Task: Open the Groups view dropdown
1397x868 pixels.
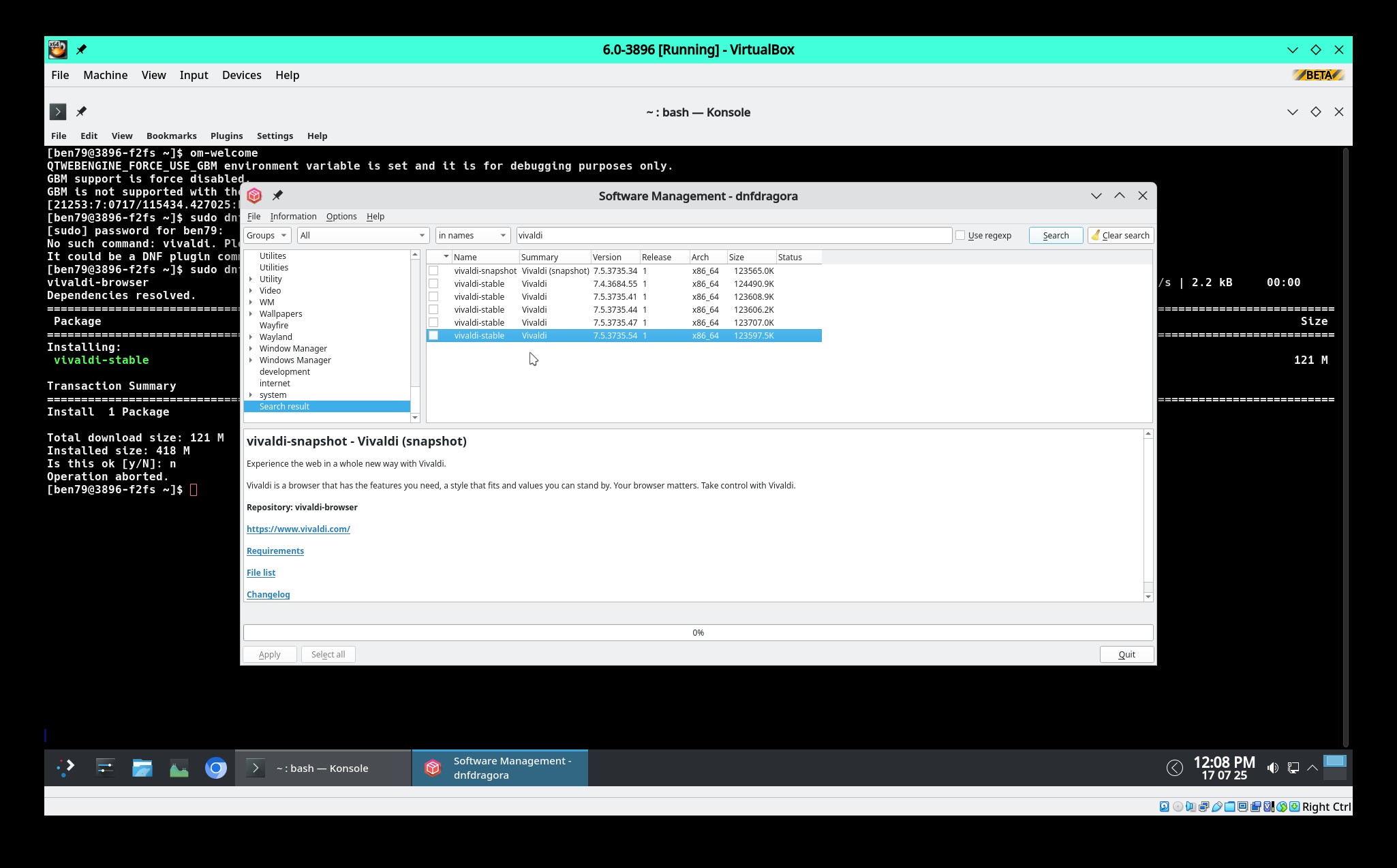Action: (267, 235)
